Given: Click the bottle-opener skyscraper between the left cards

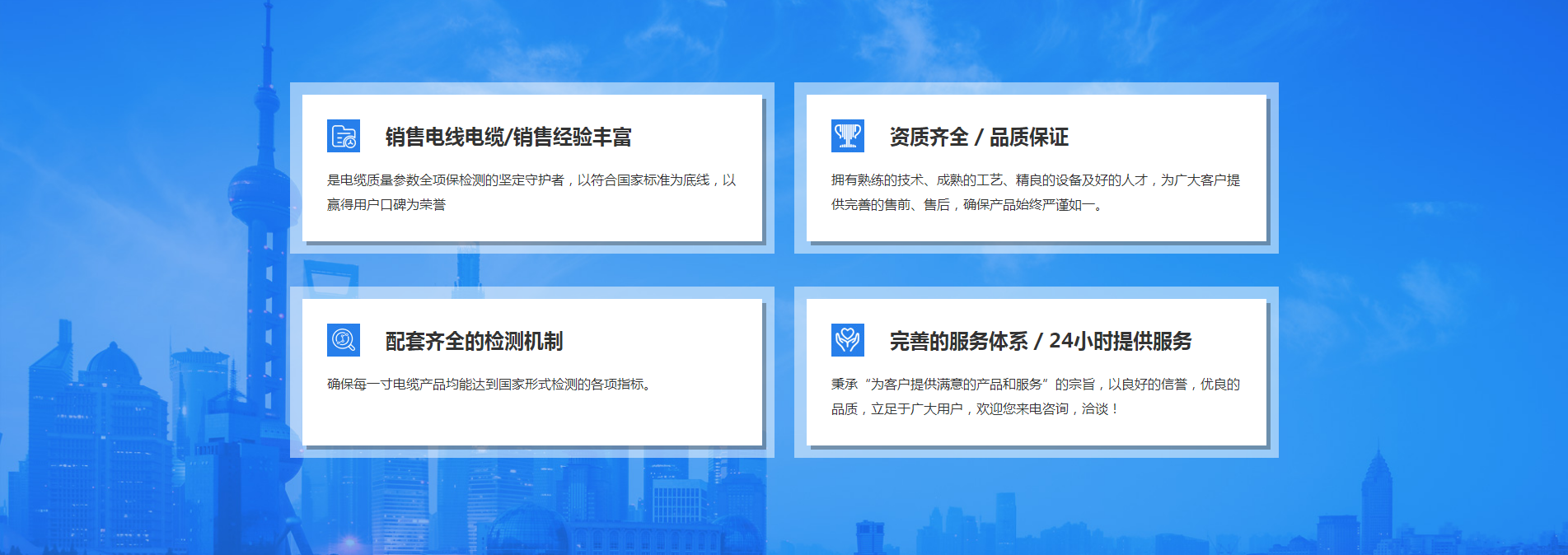Looking at the screenshot, I should [x=330, y=273].
